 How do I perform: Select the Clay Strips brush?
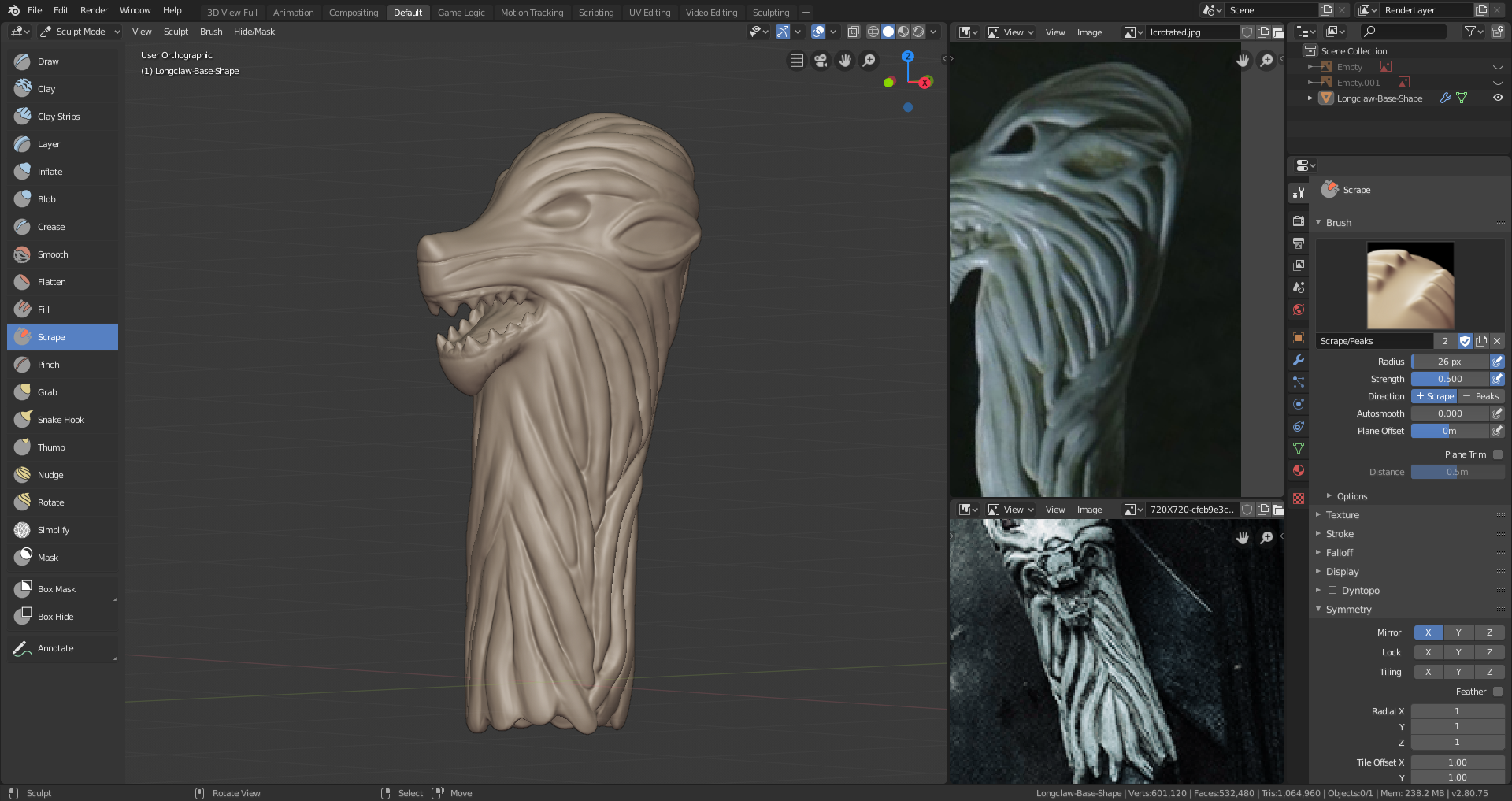pos(62,117)
